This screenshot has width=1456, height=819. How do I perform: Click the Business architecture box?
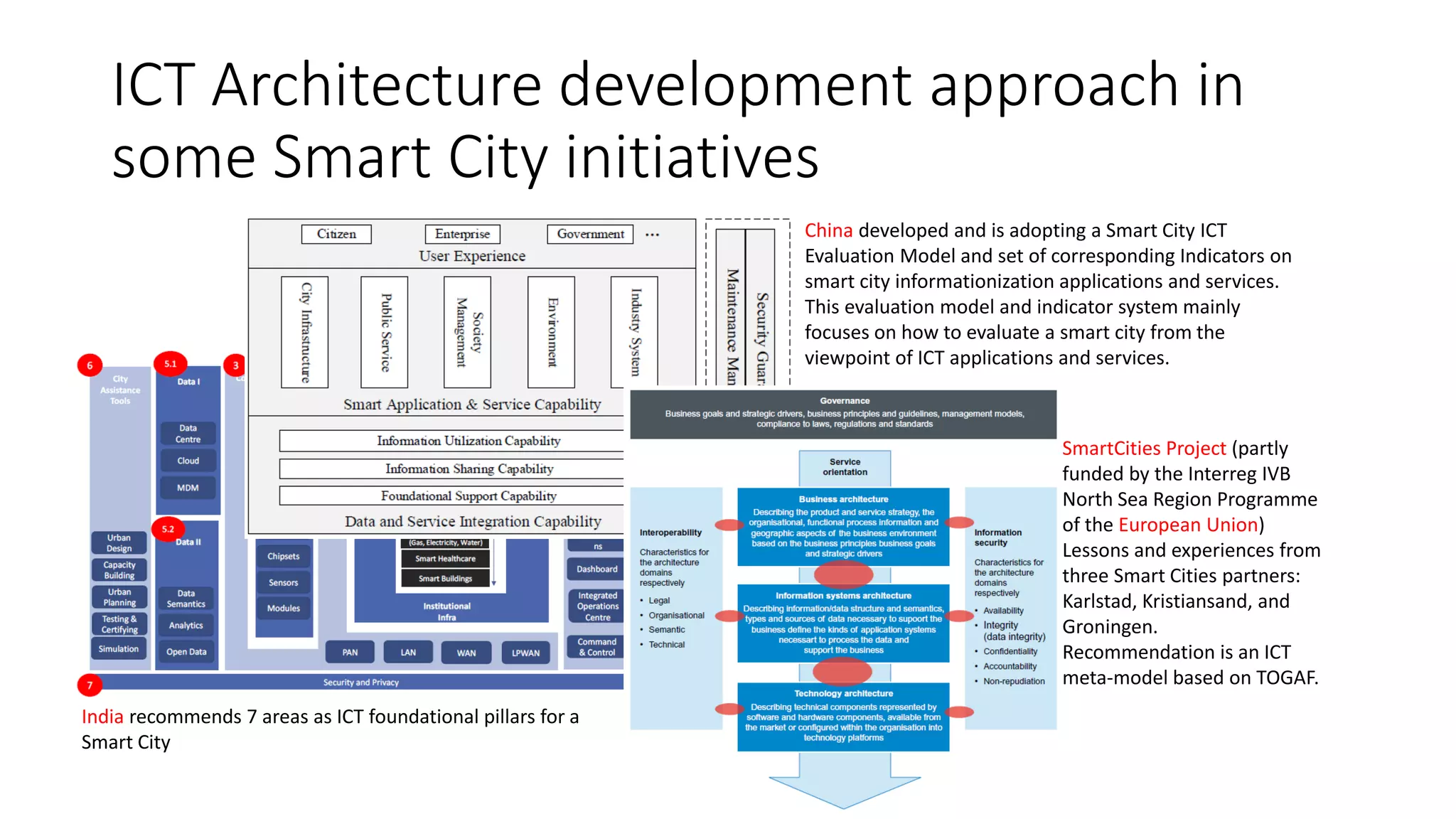click(843, 527)
